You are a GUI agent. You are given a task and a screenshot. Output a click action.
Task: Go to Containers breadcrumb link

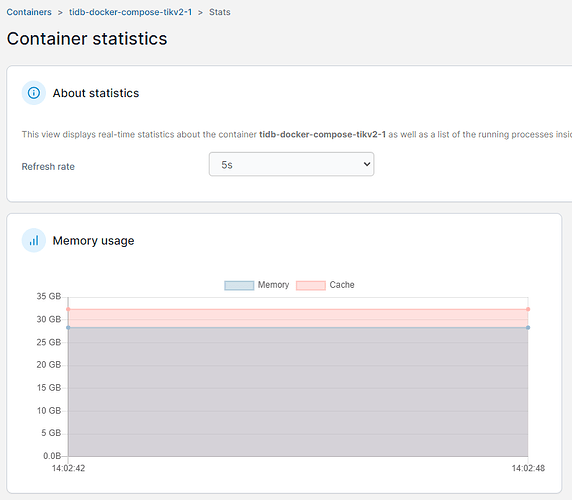29,12
